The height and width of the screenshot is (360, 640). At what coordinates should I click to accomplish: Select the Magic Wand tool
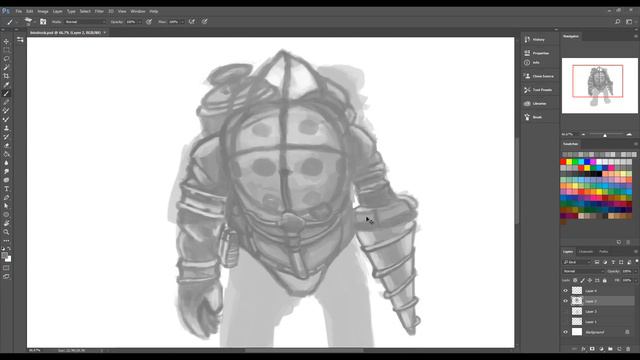point(6,67)
